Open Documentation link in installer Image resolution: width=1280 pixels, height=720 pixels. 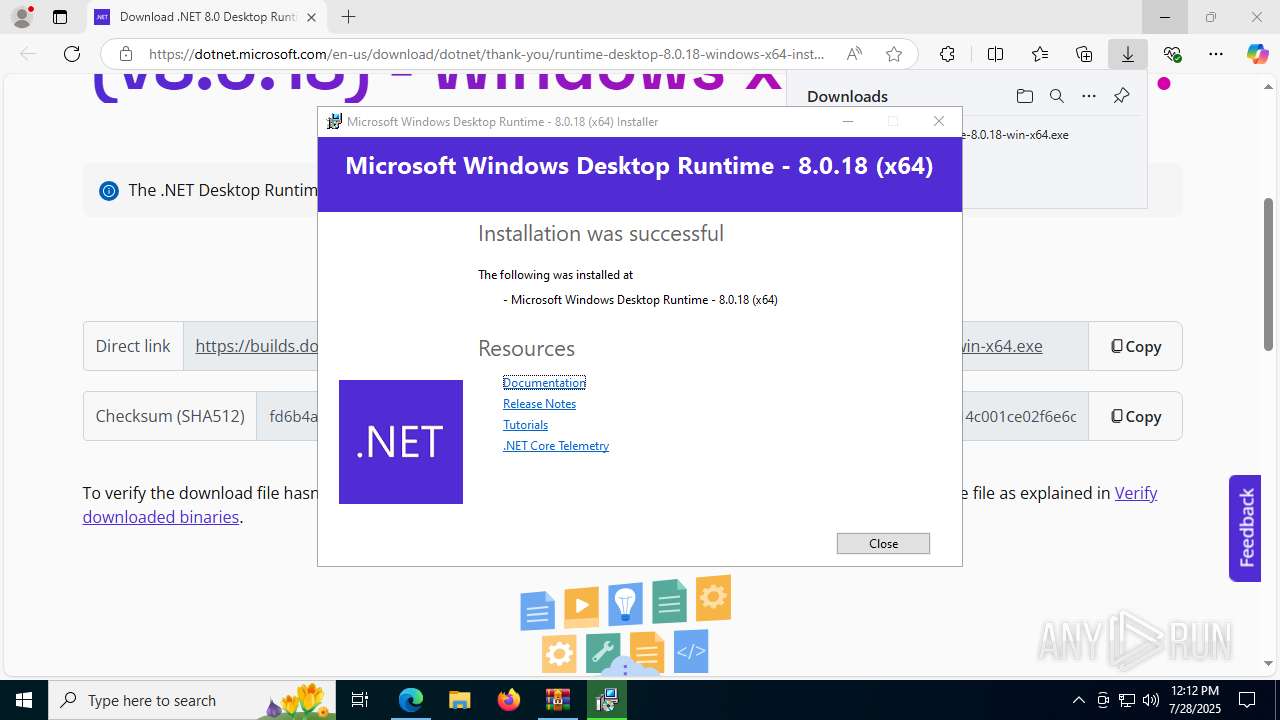544,383
